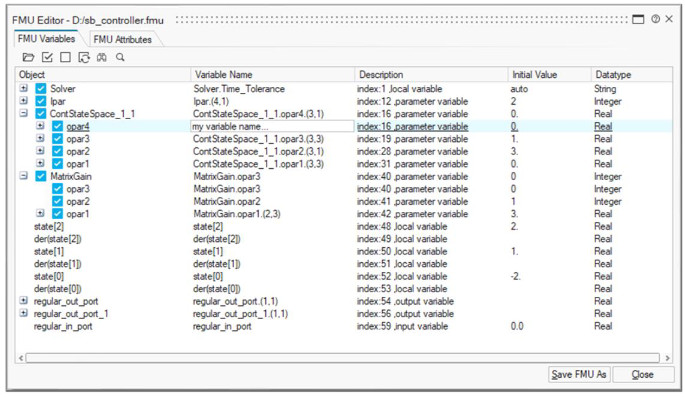Click the horizontal scrollbar track
685x397 pixels.
pyautogui.click(x=342, y=358)
